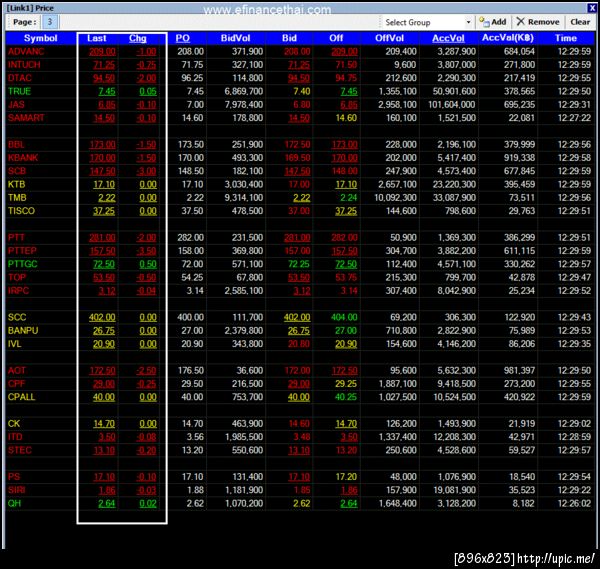
Task: Click ADVANC last price 209.00
Action: click(x=102, y=52)
